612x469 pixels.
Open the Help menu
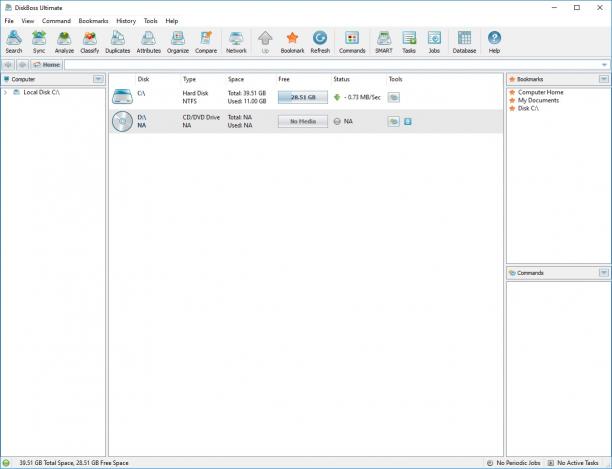171,21
